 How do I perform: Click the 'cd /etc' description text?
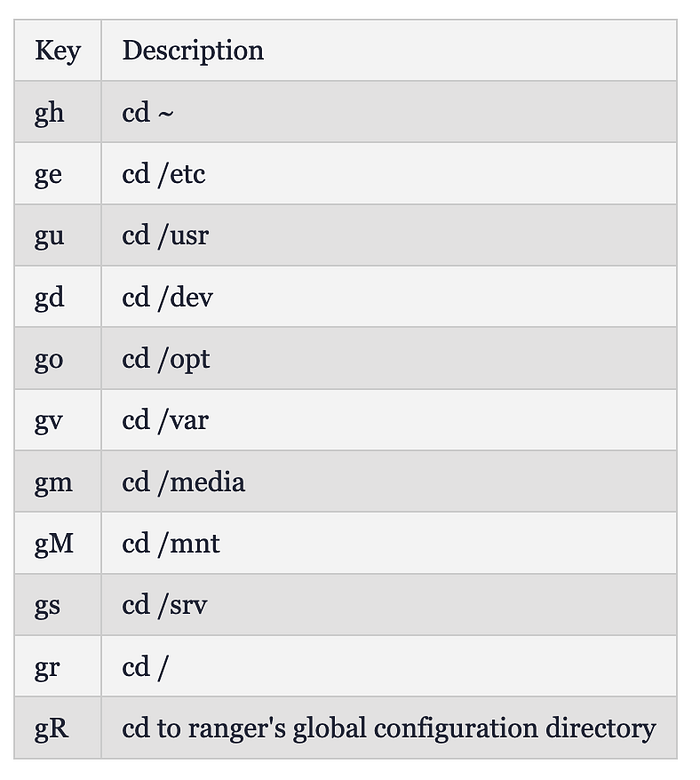[164, 174]
